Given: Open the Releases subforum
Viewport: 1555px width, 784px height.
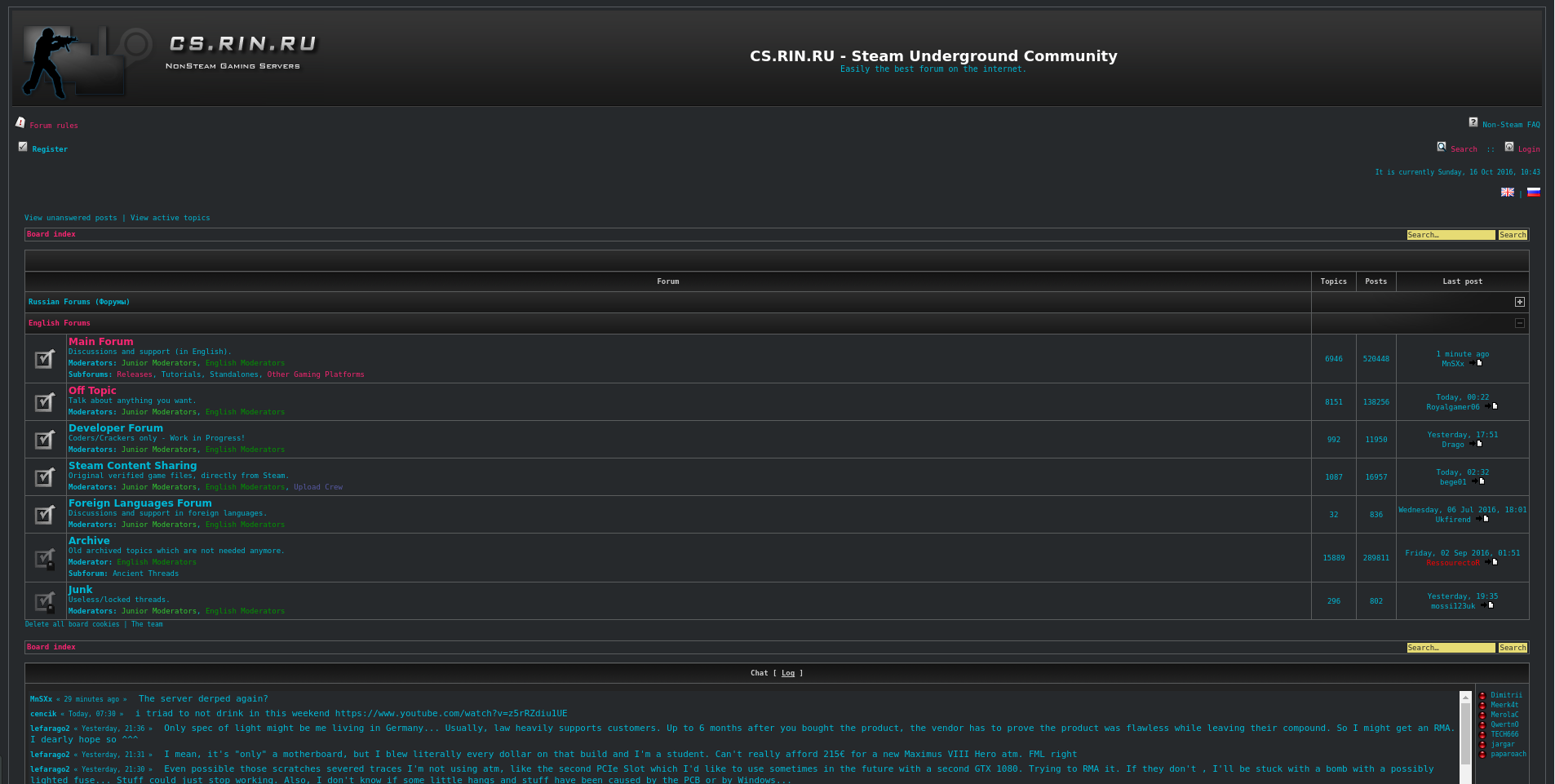Looking at the screenshot, I should coord(135,374).
